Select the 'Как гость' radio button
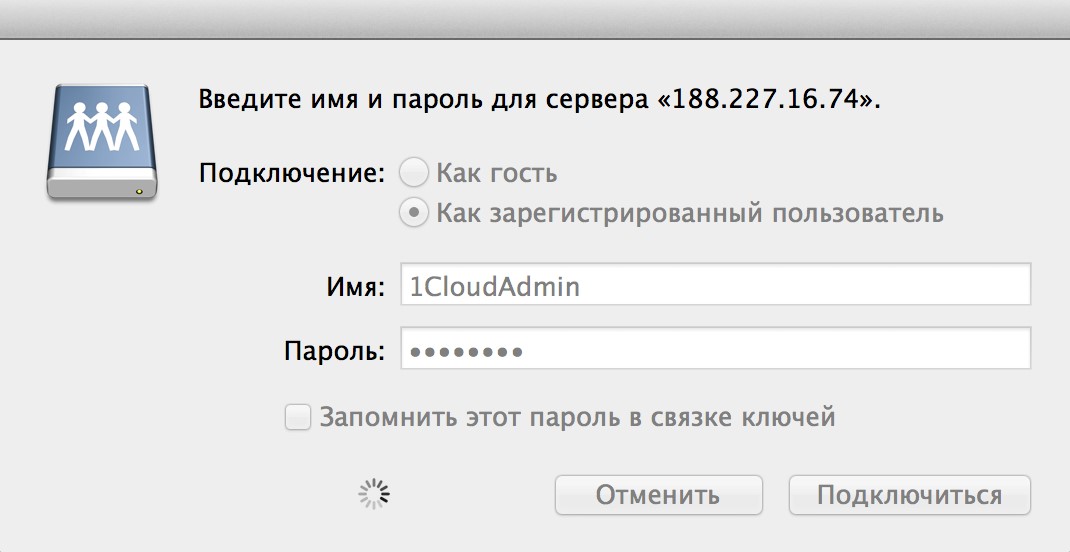The width and height of the screenshot is (1070, 552). [414, 173]
